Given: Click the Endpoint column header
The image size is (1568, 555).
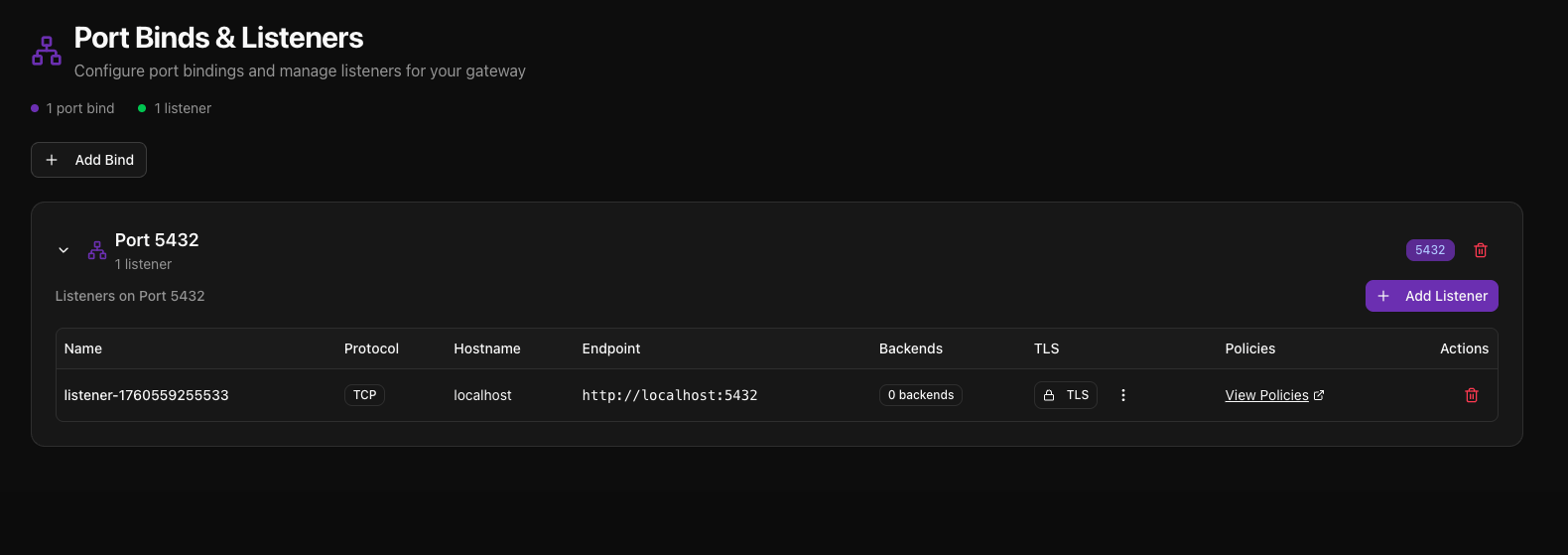Looking at the screenshot, I should 611,348.
